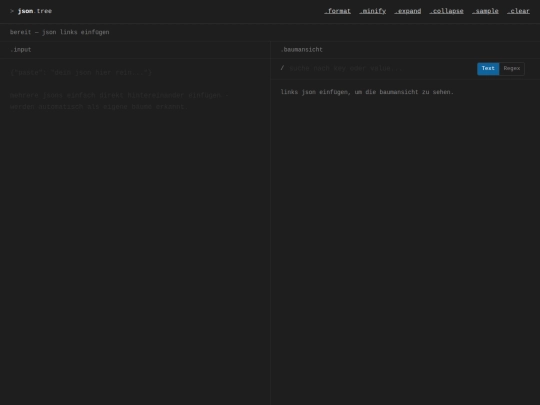The height and width of the screenshot is (405, 540).
Task: Collapse all nodes via .collapse
Action: [446, 11]
